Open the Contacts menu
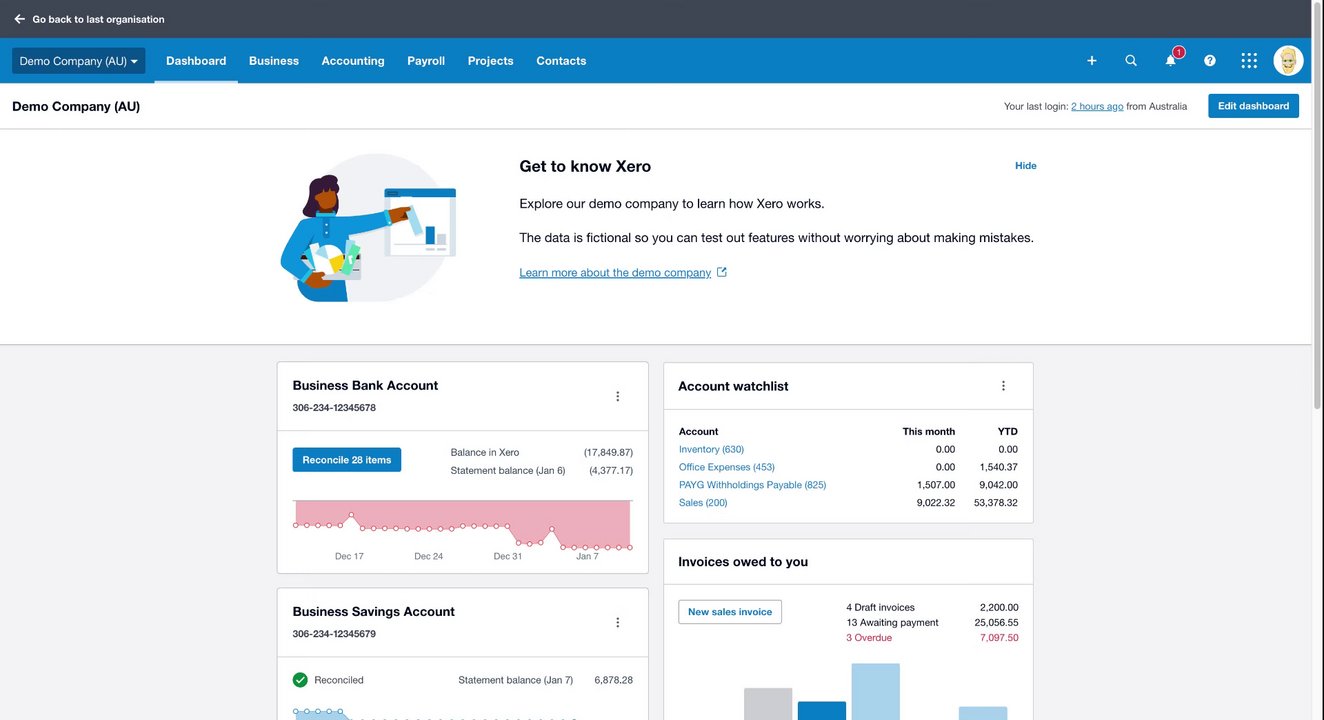1324x720 pixels. point(561,61)
